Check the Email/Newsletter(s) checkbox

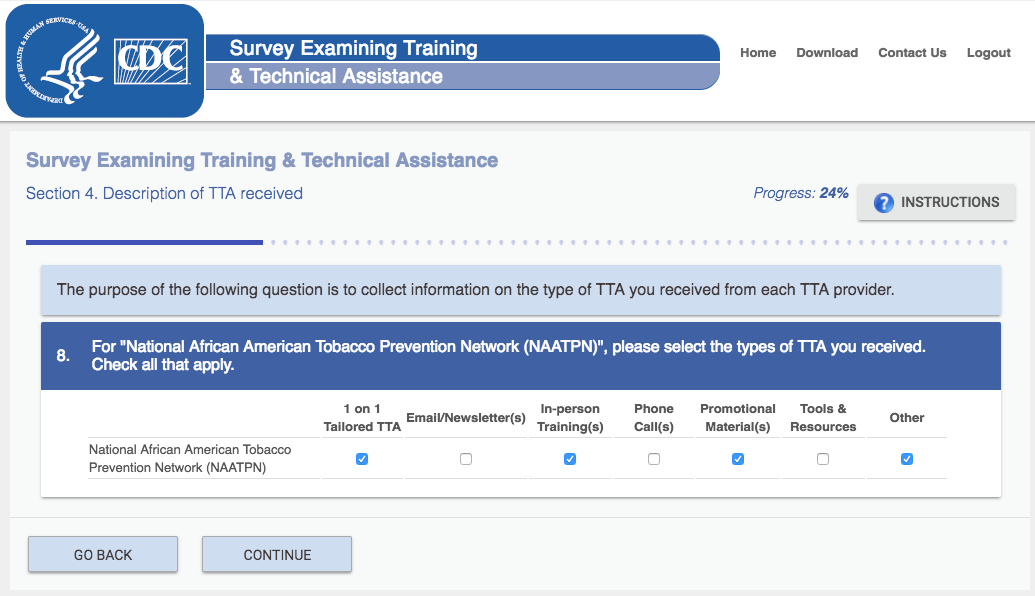[466, 459]
